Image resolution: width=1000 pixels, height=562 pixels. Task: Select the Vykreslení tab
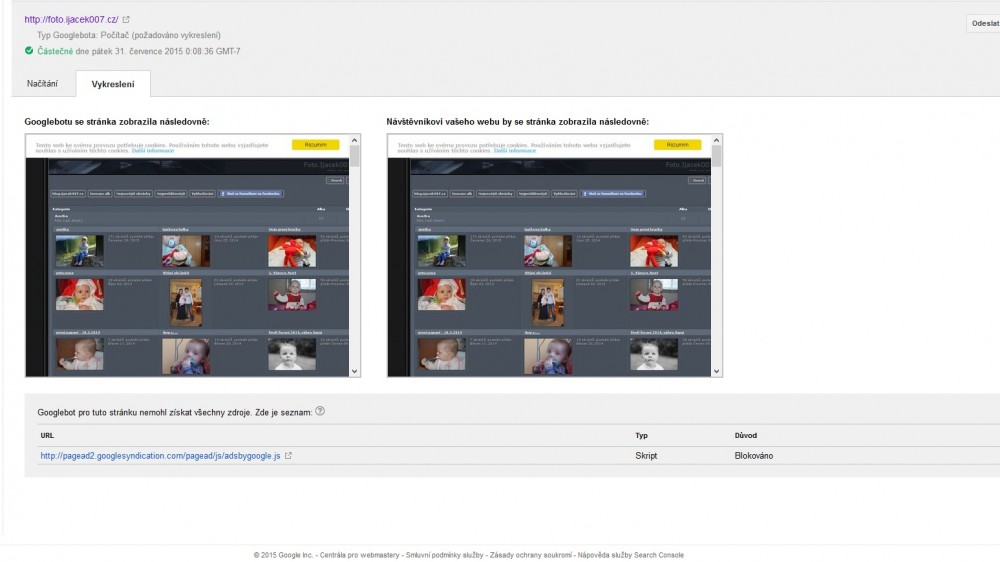113,85
